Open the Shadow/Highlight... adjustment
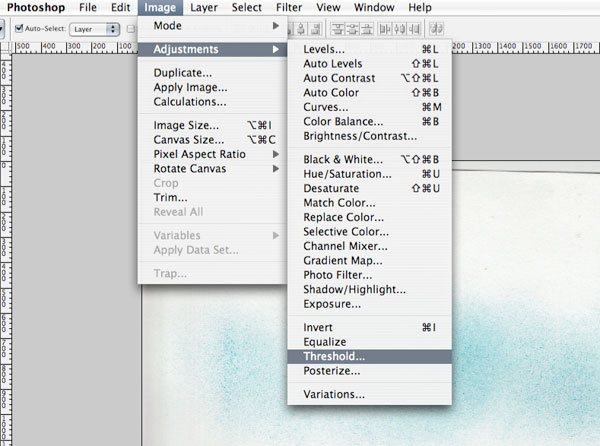 click(370, 290)
